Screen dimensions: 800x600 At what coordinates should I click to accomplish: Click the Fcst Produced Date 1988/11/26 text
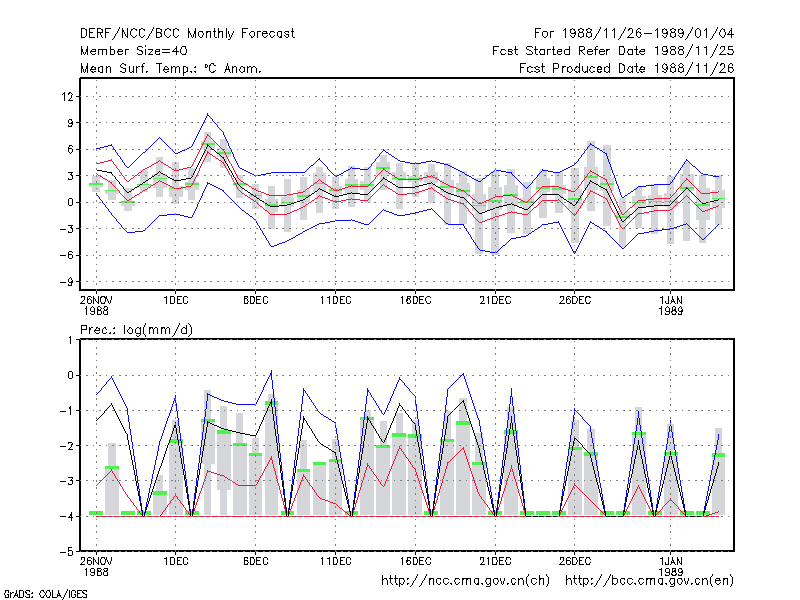pyautogui.click(x=626, y=68)
